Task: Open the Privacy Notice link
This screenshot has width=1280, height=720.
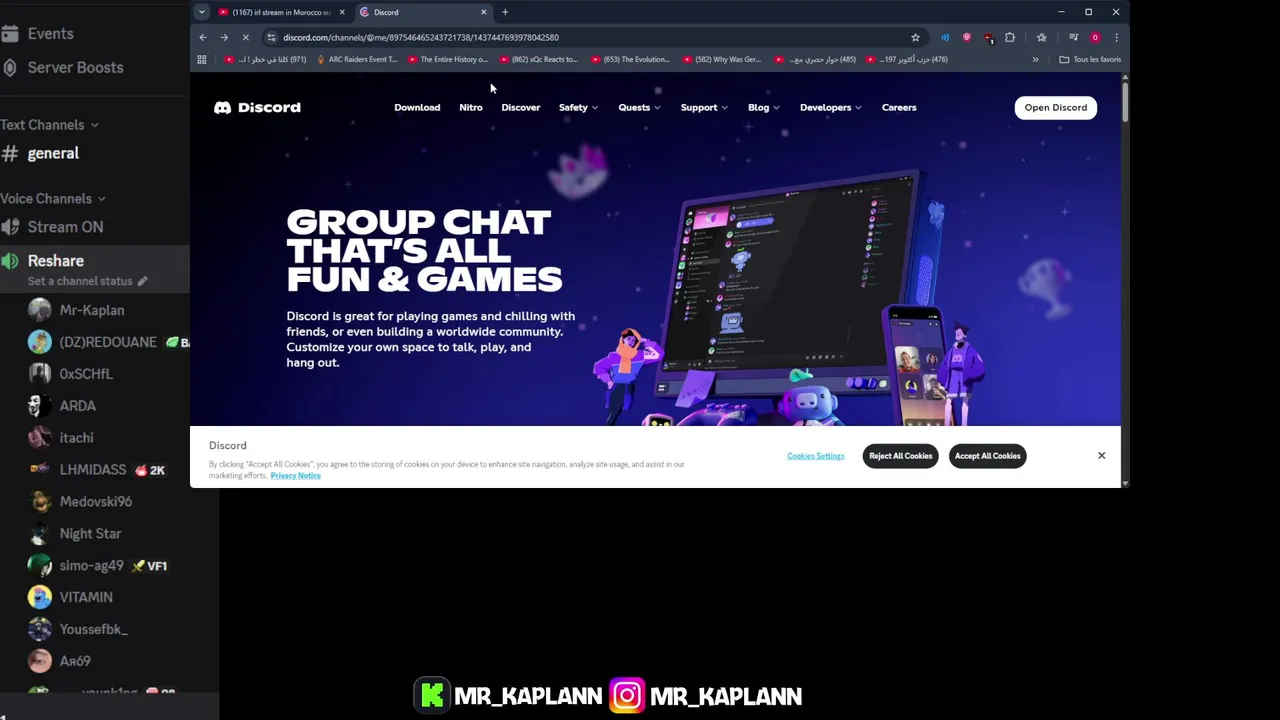Action: (x=295, y=476)
